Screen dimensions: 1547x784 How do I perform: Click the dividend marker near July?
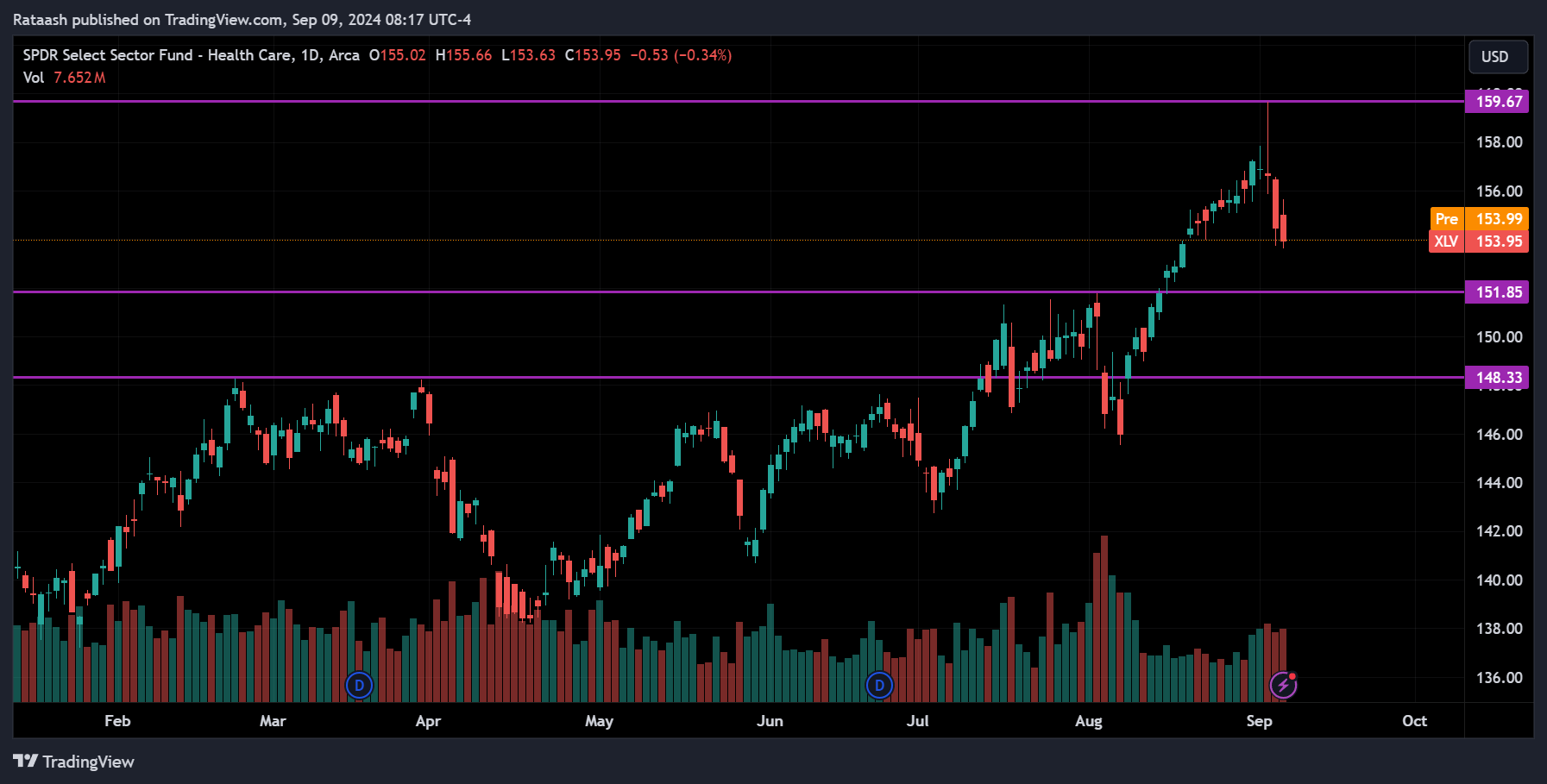(879, 686)
